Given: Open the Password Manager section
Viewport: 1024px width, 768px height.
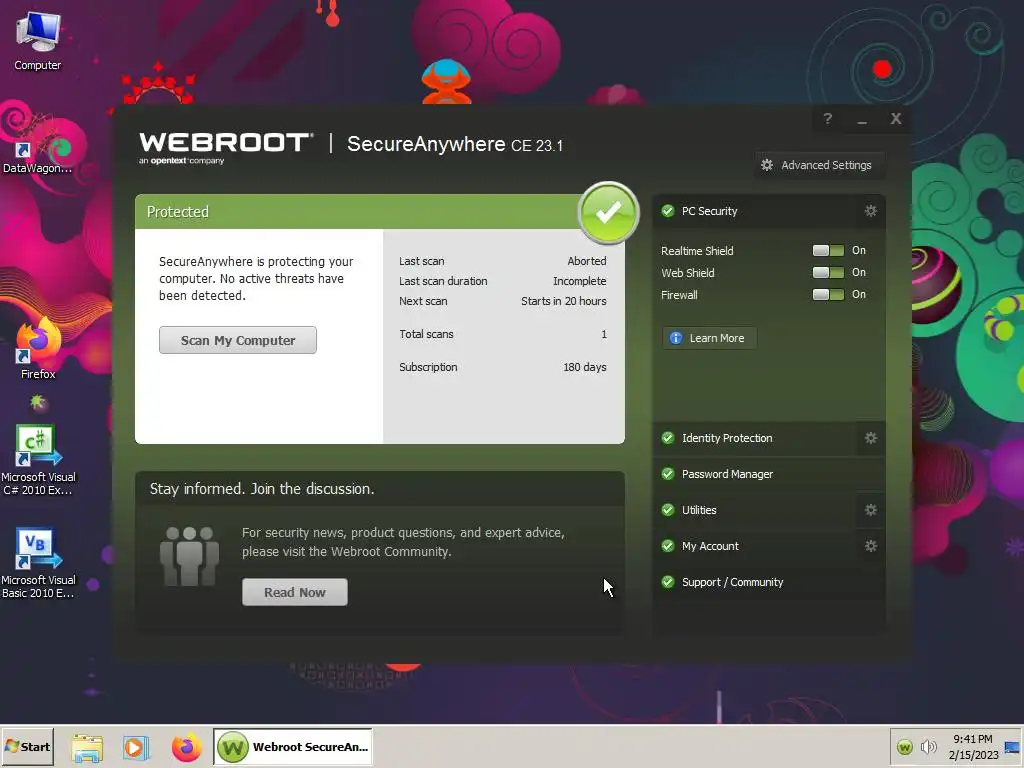Looking at the screenshot, I should [769, 474].
